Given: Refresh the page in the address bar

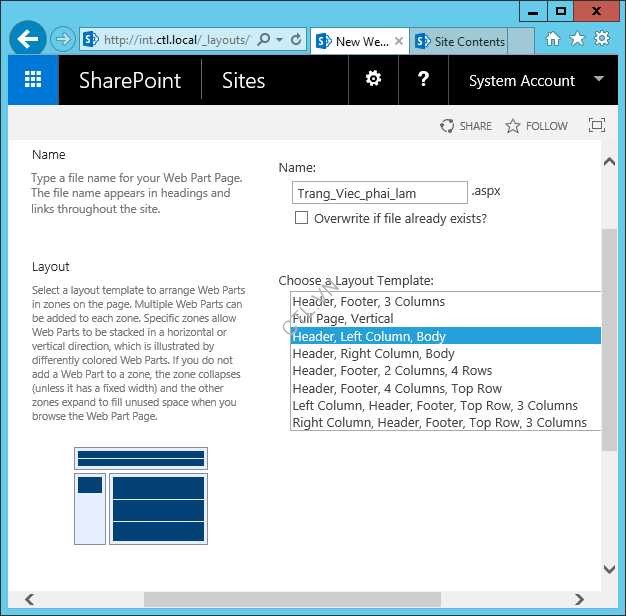Looking at the screenshot, I should point(296,40).
